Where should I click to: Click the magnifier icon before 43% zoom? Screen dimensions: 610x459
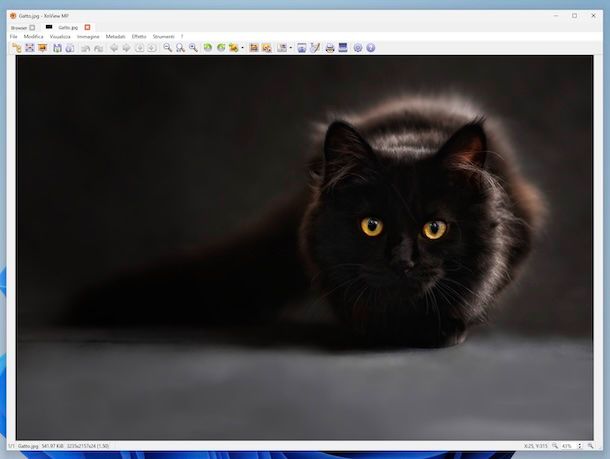[x=555, y=446]
